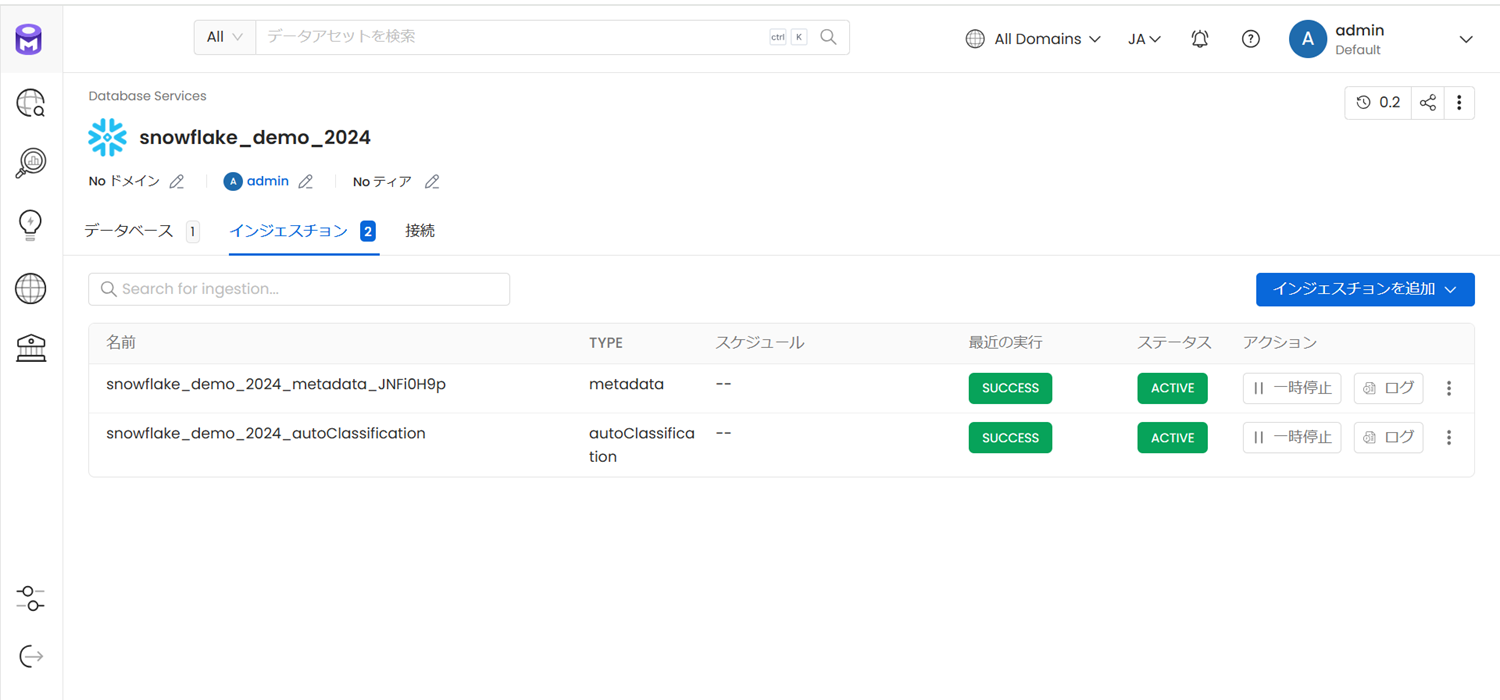Open the admin owner link
1500x700 pixels.
(268, 181)
